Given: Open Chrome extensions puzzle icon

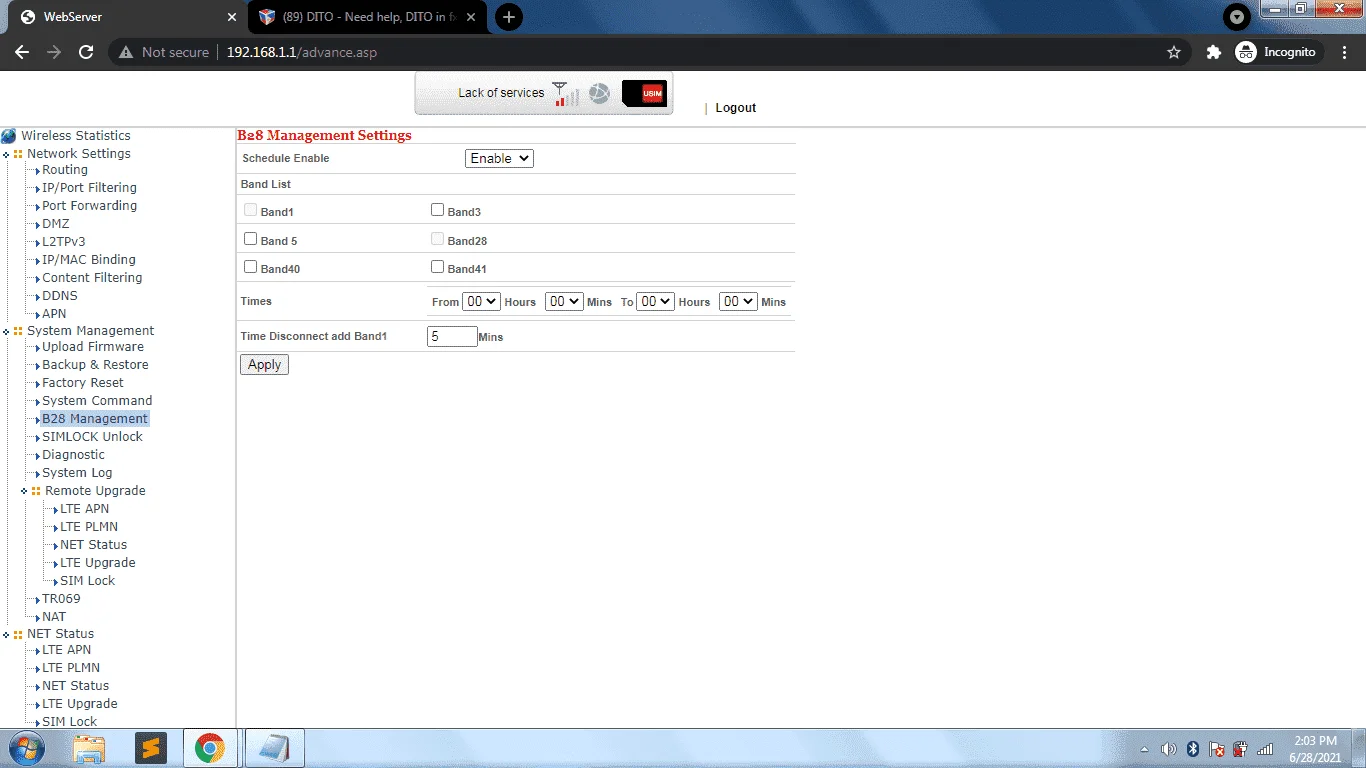Looking at the screenshot, I should [x=1214, y=52].
